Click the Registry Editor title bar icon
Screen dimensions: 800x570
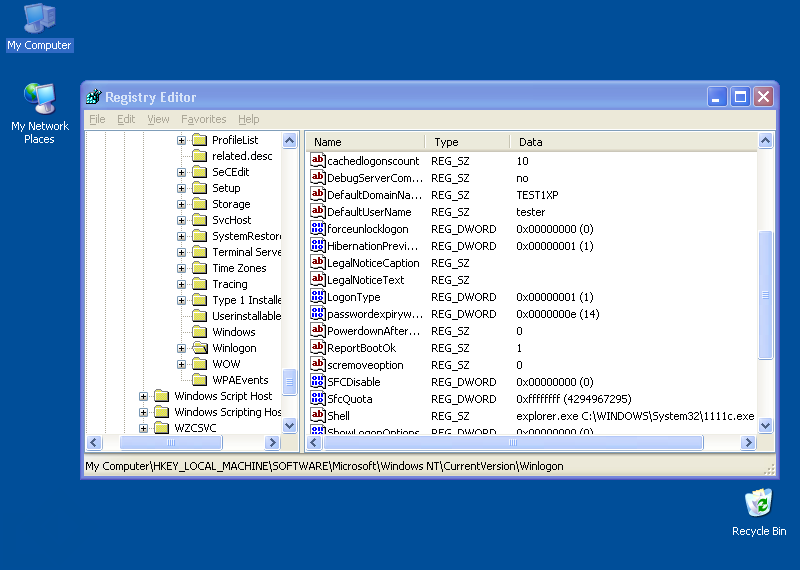[x=94, y=96]
